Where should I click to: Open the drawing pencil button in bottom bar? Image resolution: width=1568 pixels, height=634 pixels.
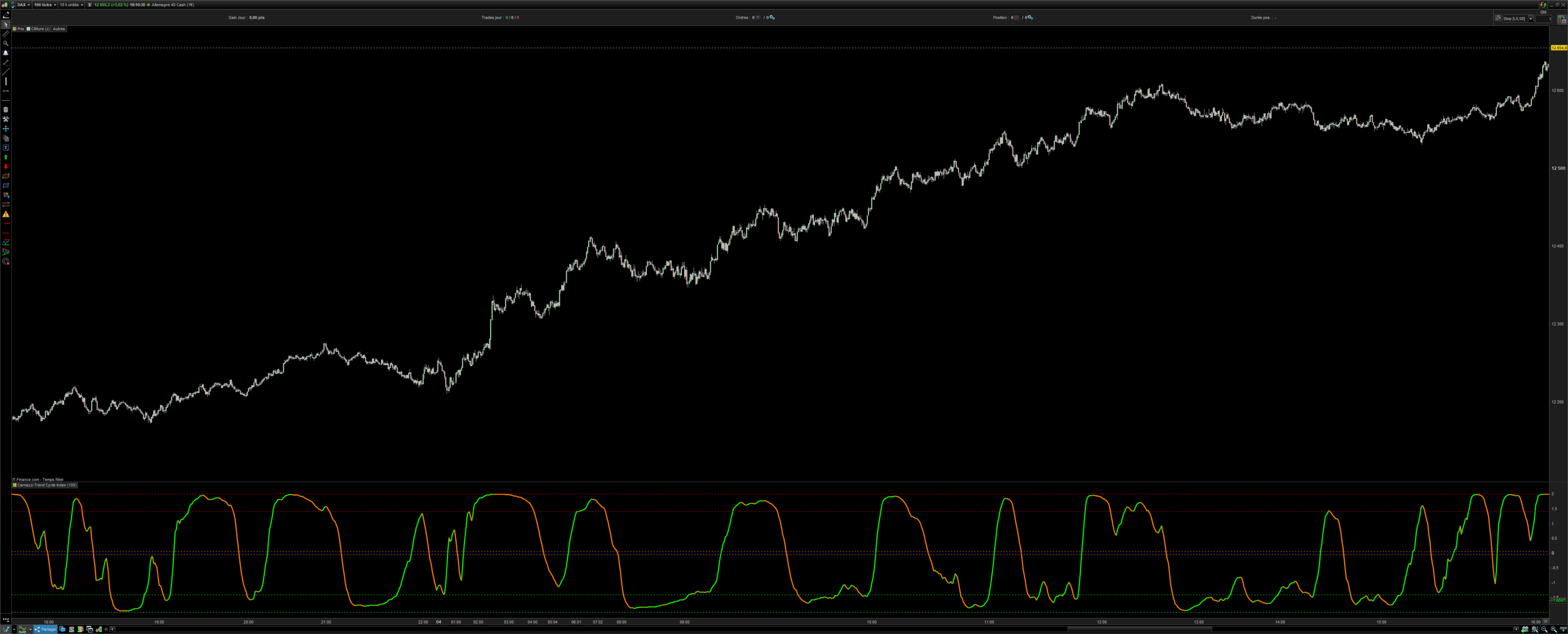click(6, 629)
